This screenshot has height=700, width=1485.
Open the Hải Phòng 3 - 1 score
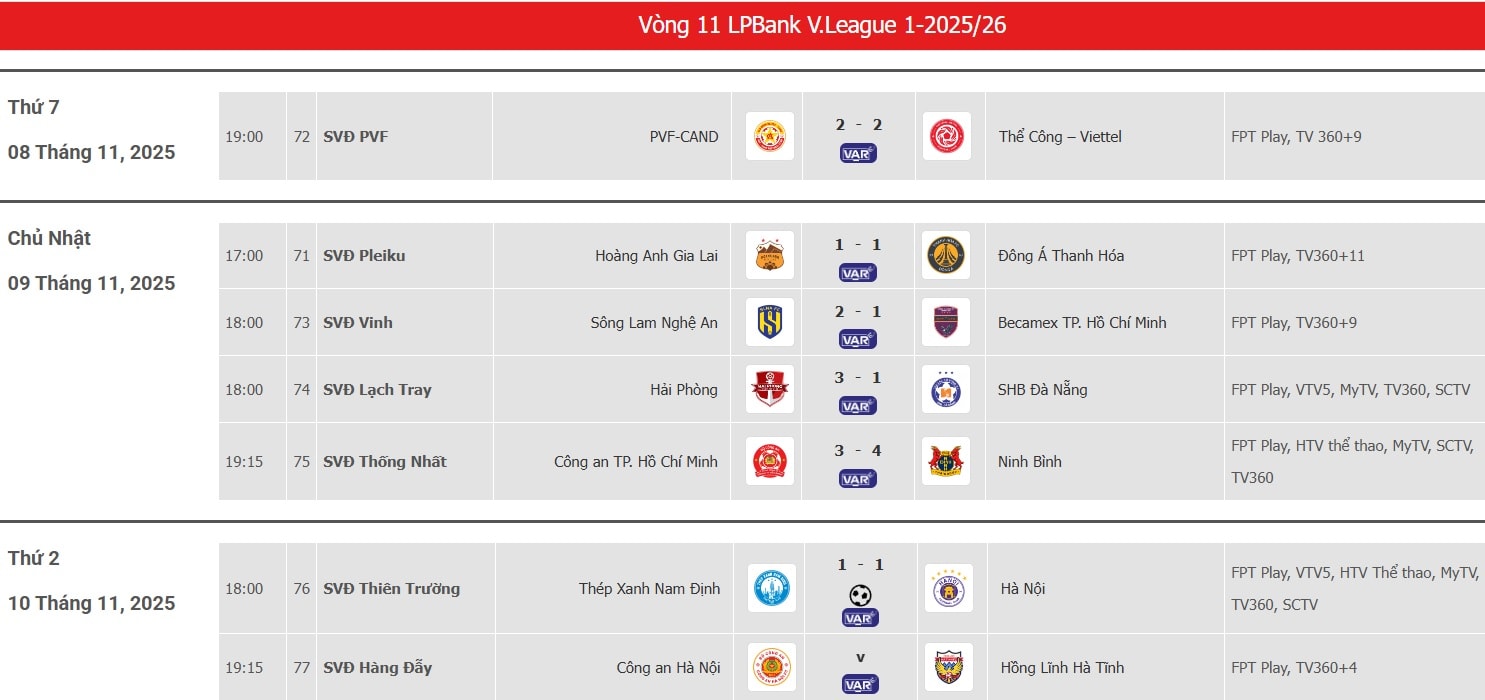(x=858, y=378)
